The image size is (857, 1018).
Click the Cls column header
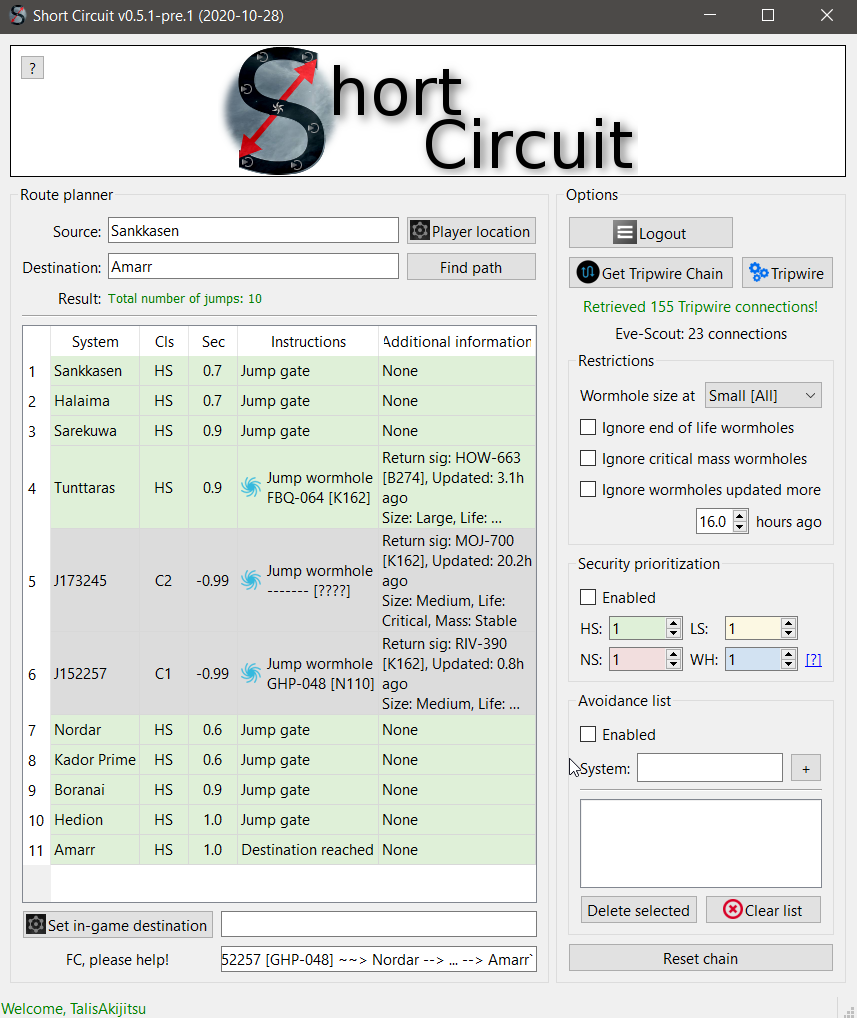[x=164, y=341]
